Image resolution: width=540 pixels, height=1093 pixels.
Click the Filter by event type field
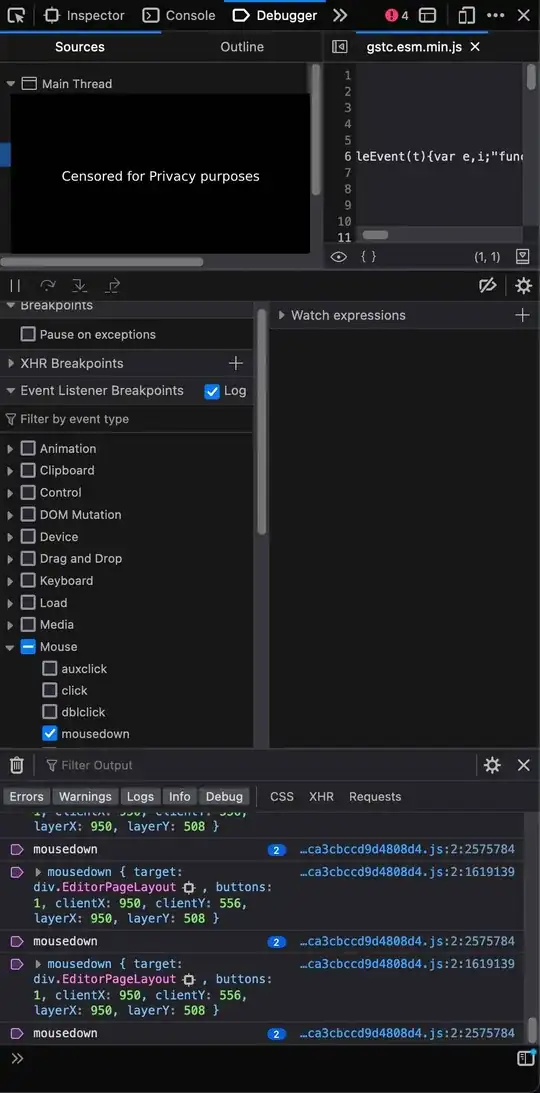126,419
